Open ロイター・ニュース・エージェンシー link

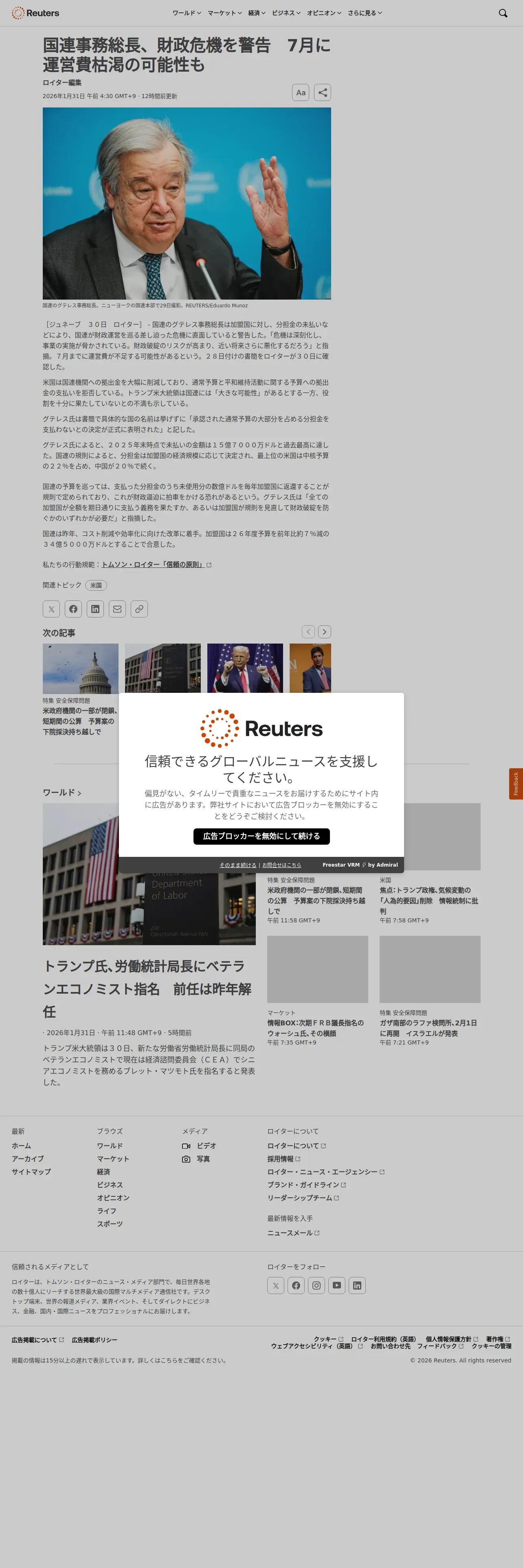(326, 1172)
